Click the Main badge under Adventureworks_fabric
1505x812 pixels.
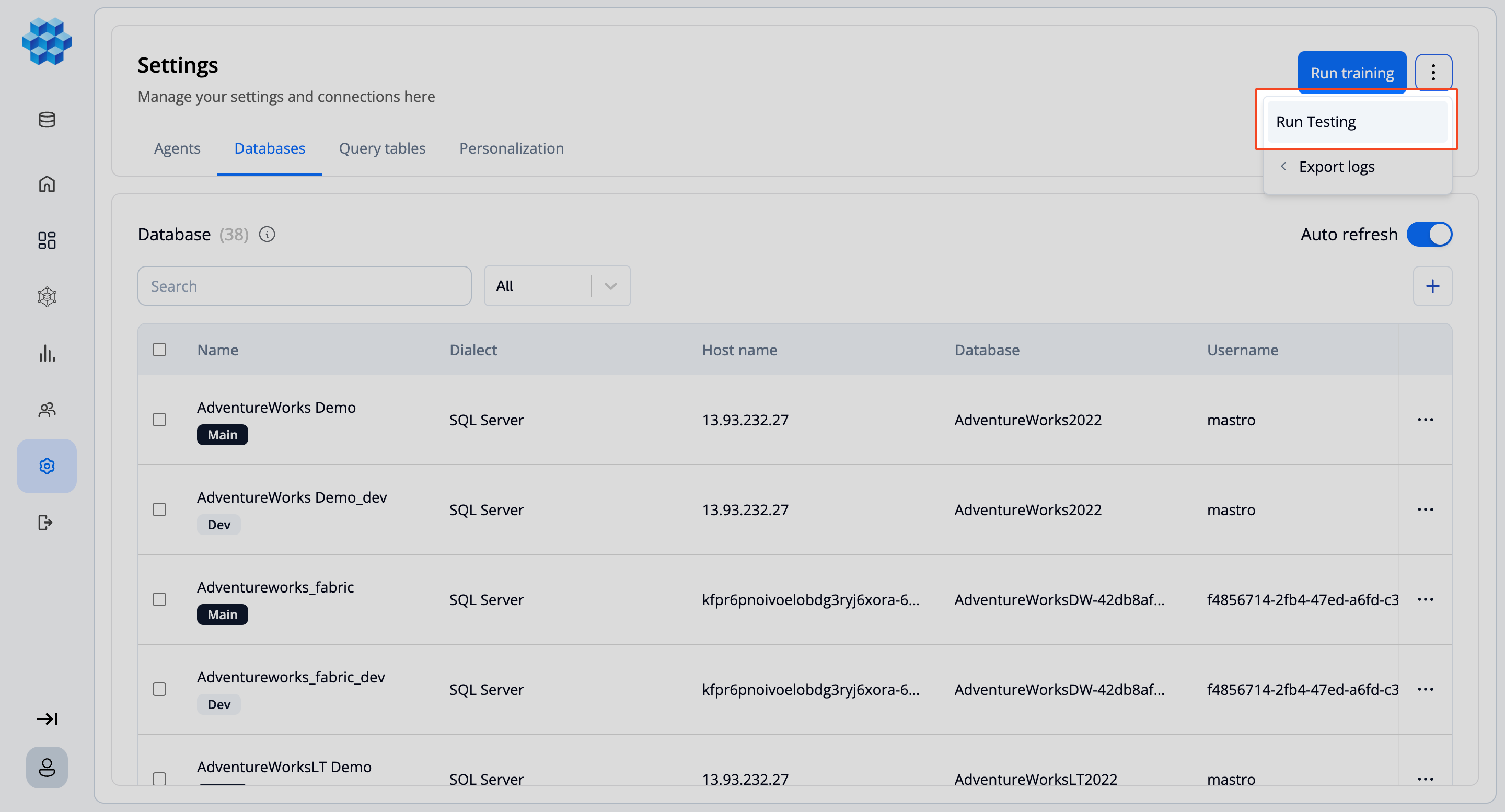pos(222,614)
